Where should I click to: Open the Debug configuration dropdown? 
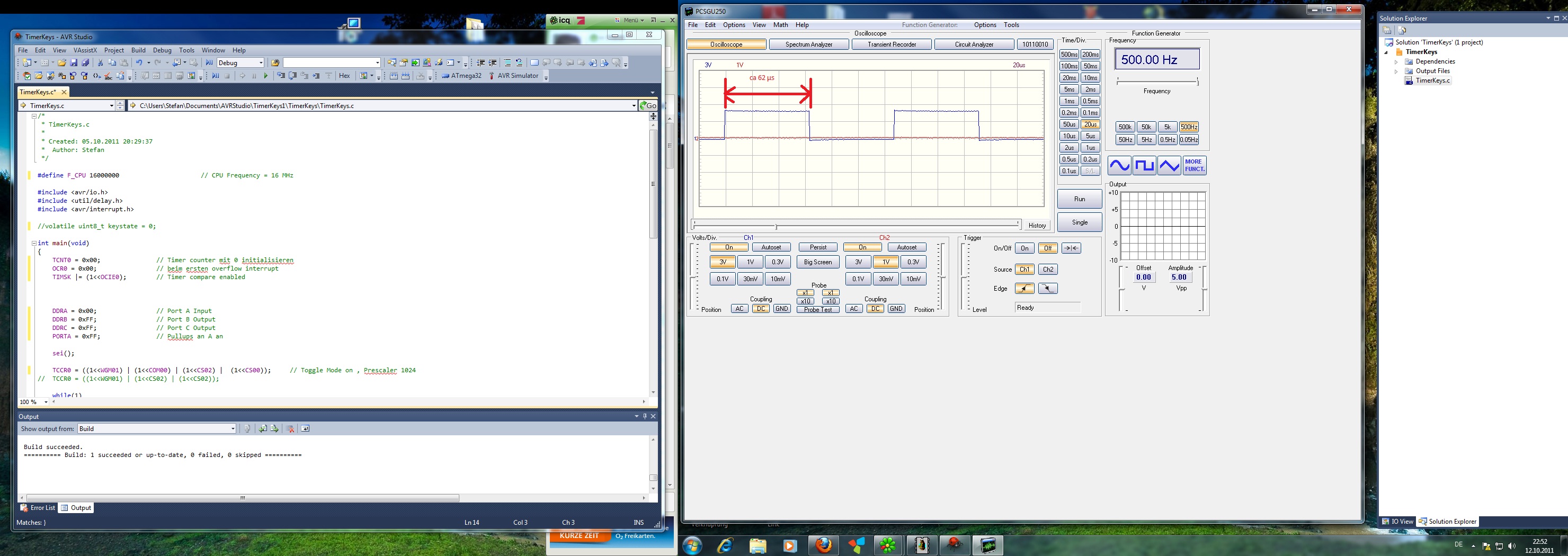(261, 62)
